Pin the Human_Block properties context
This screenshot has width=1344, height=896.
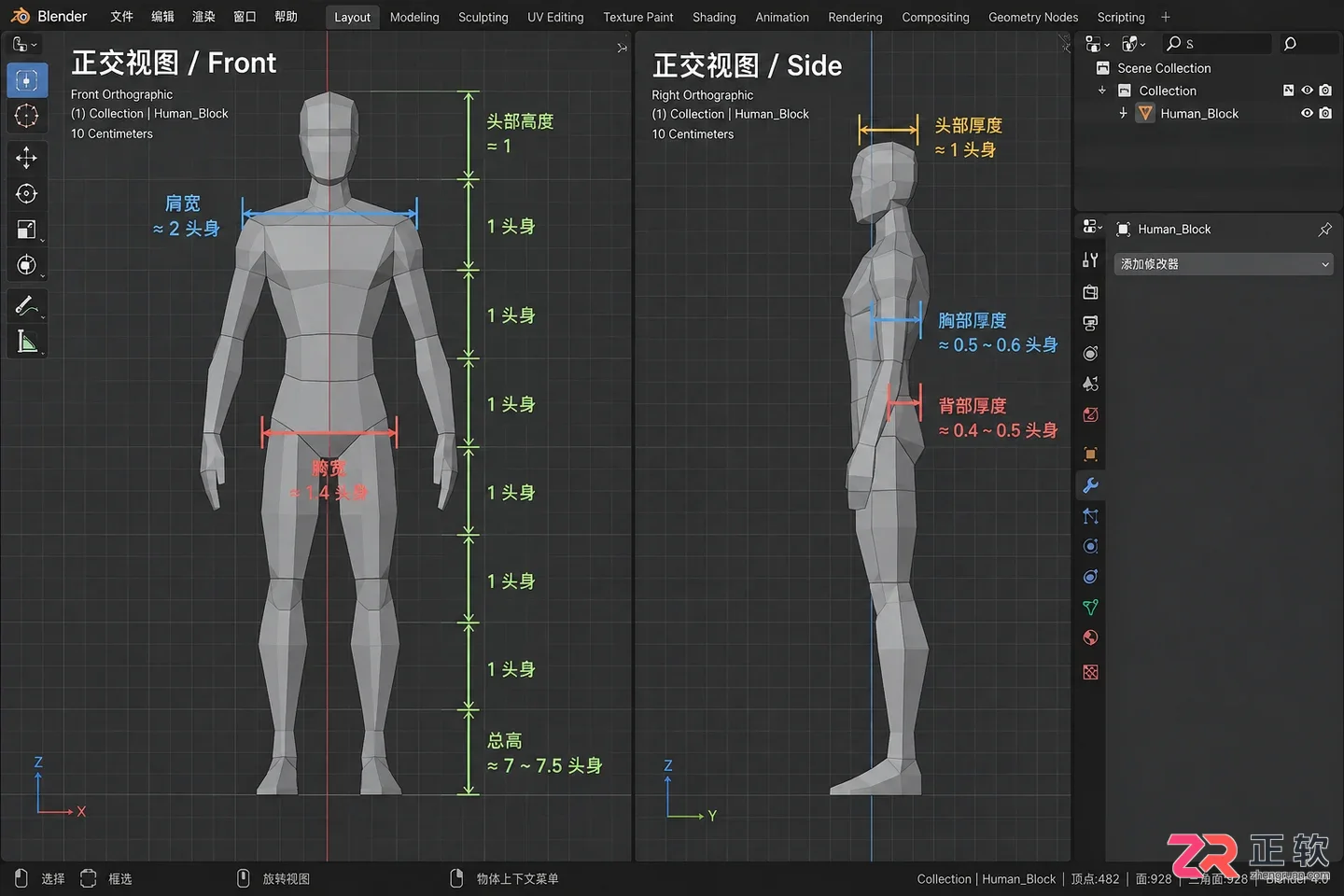(1324, 230)
